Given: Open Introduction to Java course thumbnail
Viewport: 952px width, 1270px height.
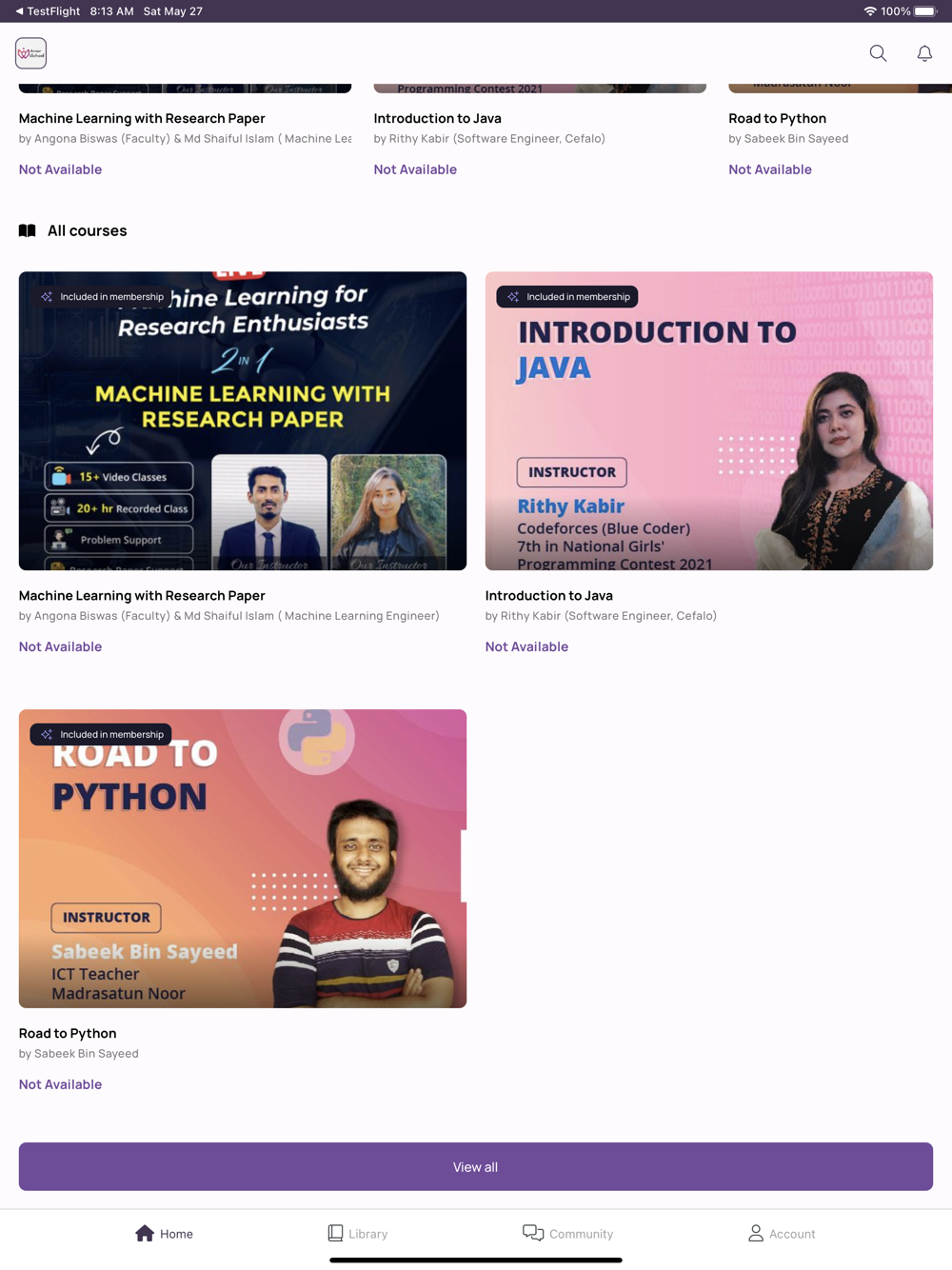Looking at the screenshot, I should [x=709, y=421].
